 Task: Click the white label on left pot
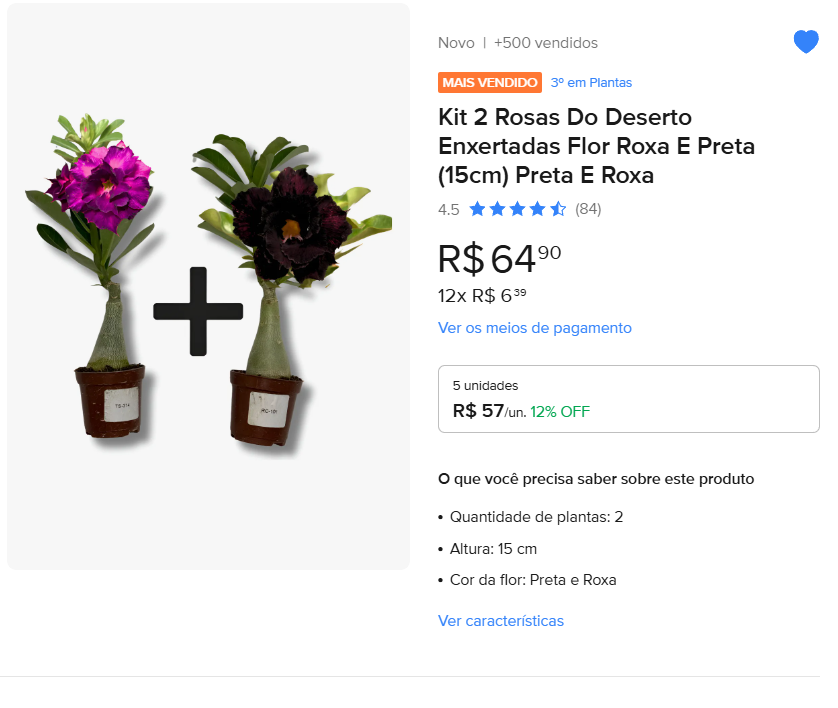119,405
